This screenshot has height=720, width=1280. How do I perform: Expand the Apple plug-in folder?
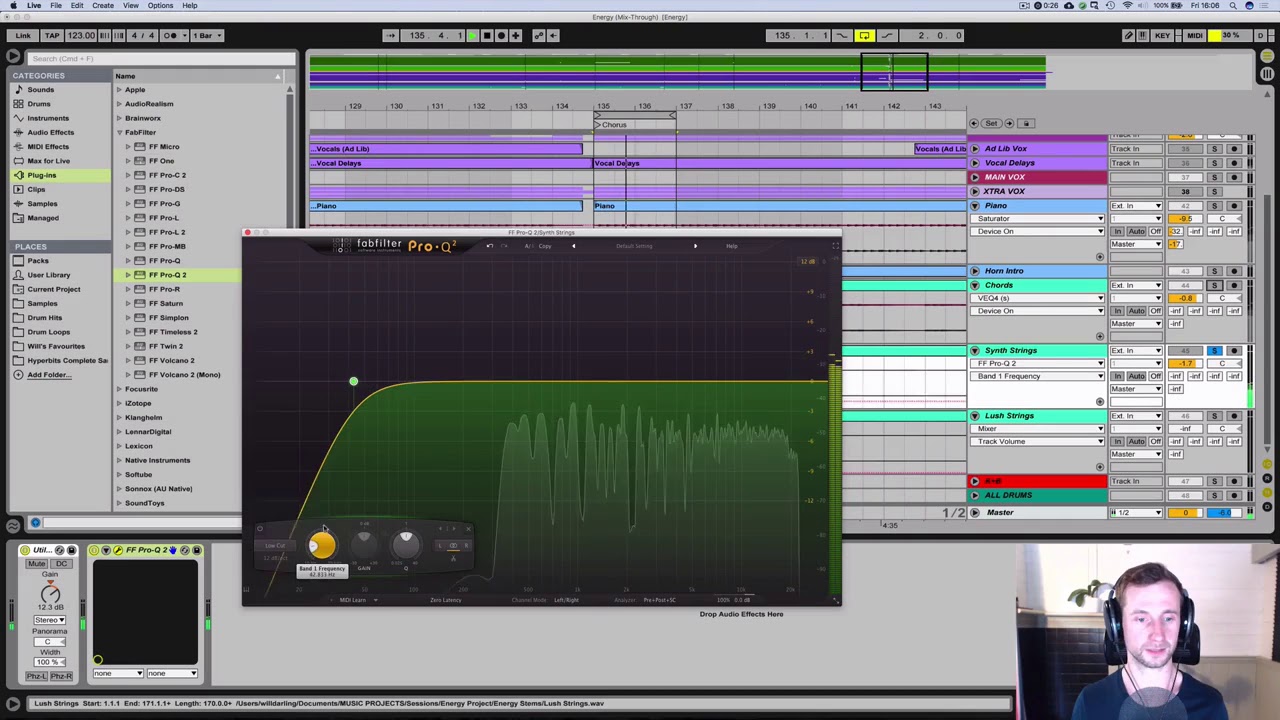119,90
